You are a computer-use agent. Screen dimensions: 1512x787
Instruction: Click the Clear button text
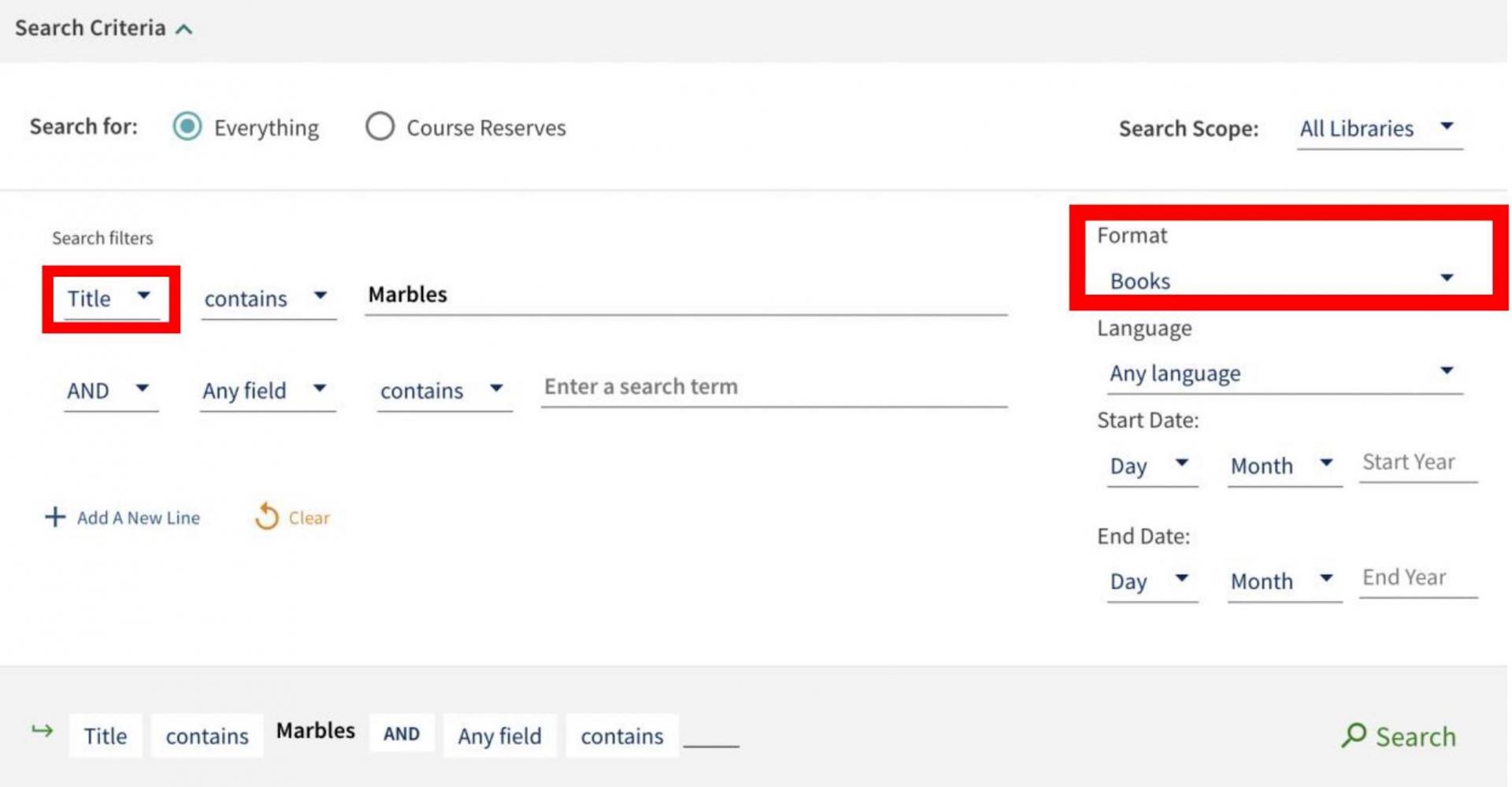pos(309,518)
